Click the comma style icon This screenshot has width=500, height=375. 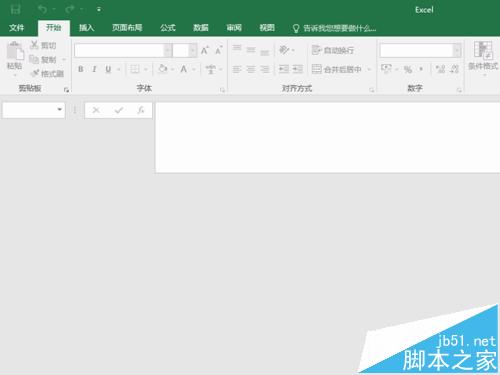(x=421, y=69)
